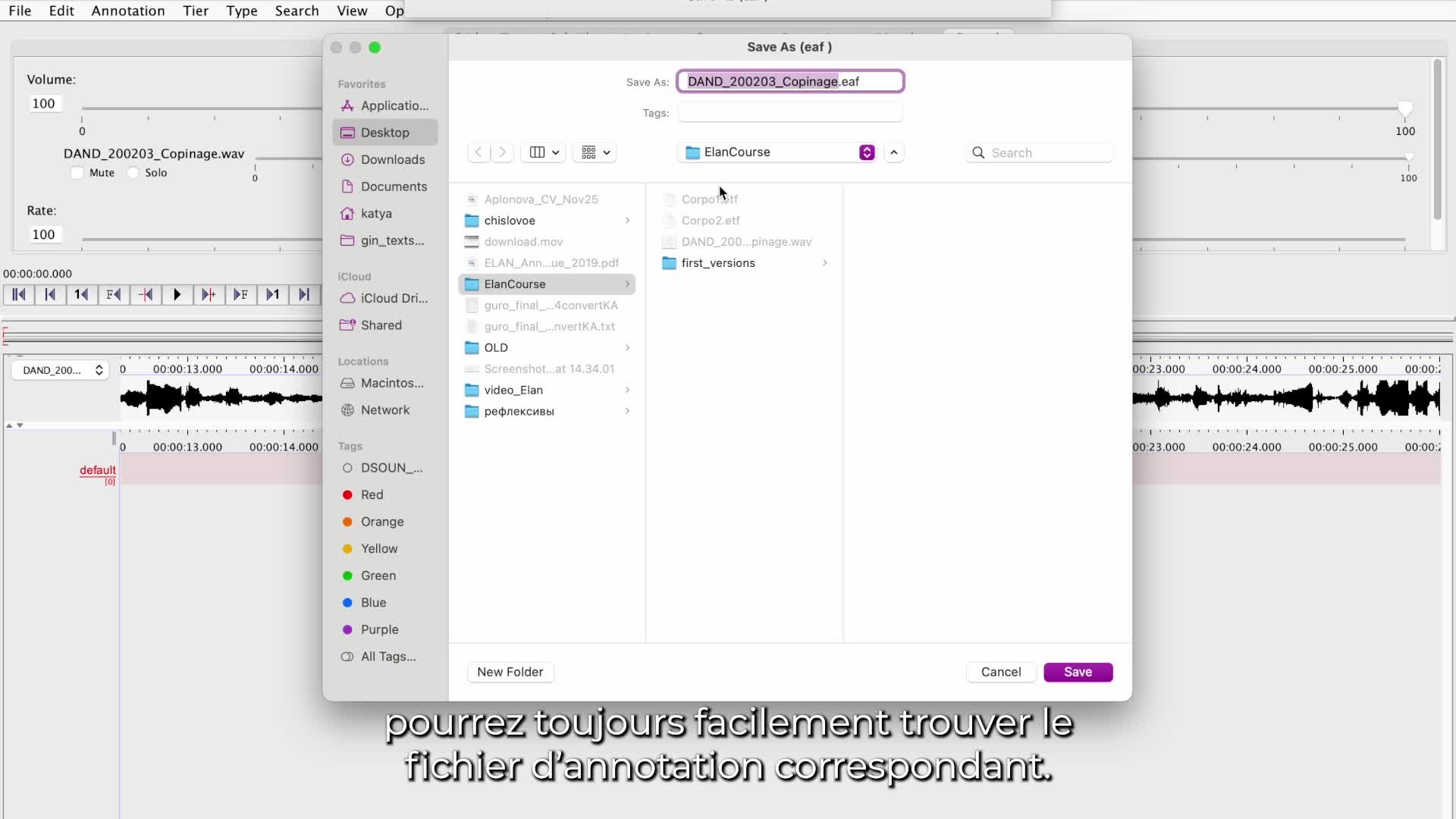Jump one second forward button

tap(272, 294)
